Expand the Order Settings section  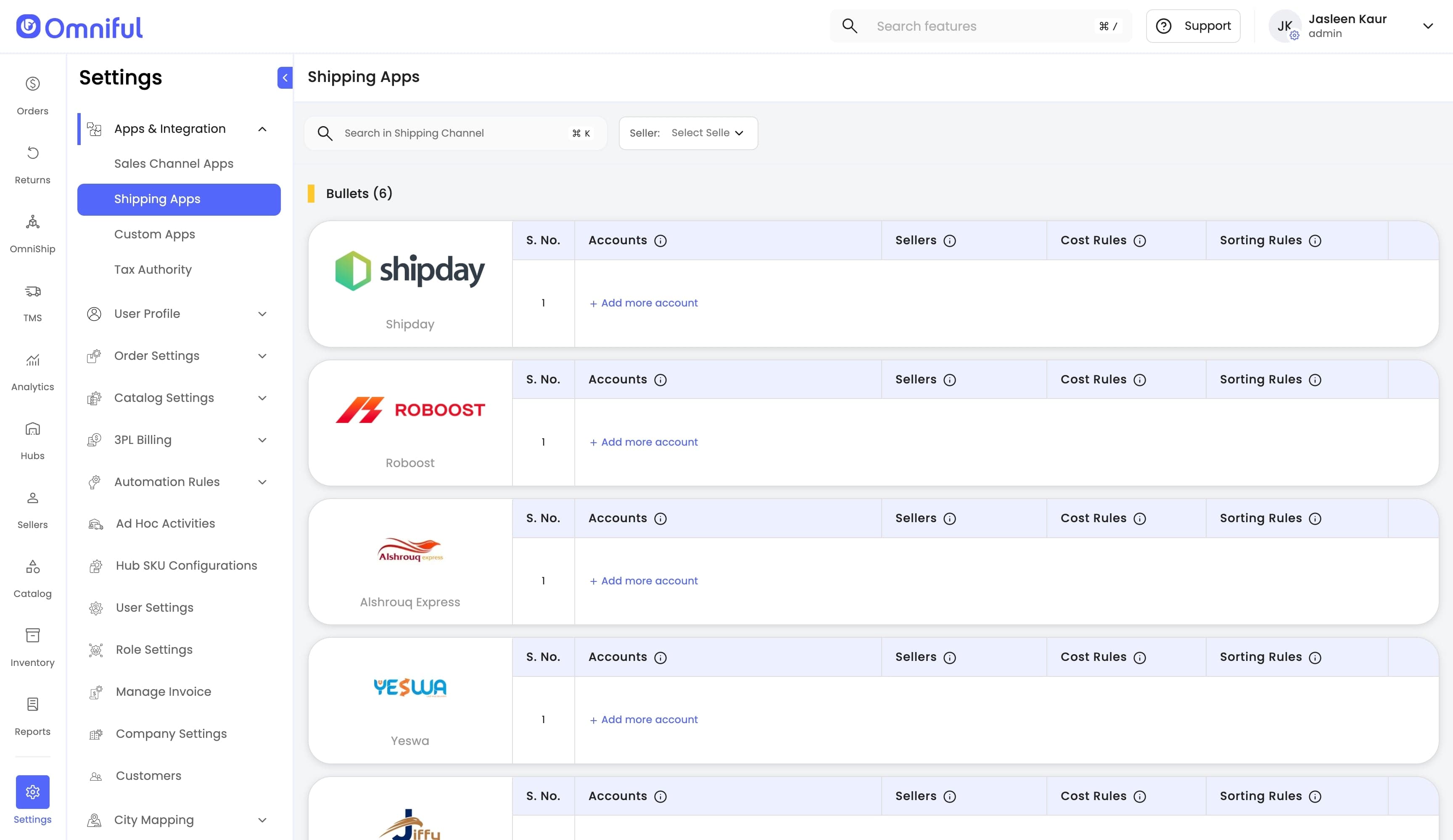[x=262, y=356]
